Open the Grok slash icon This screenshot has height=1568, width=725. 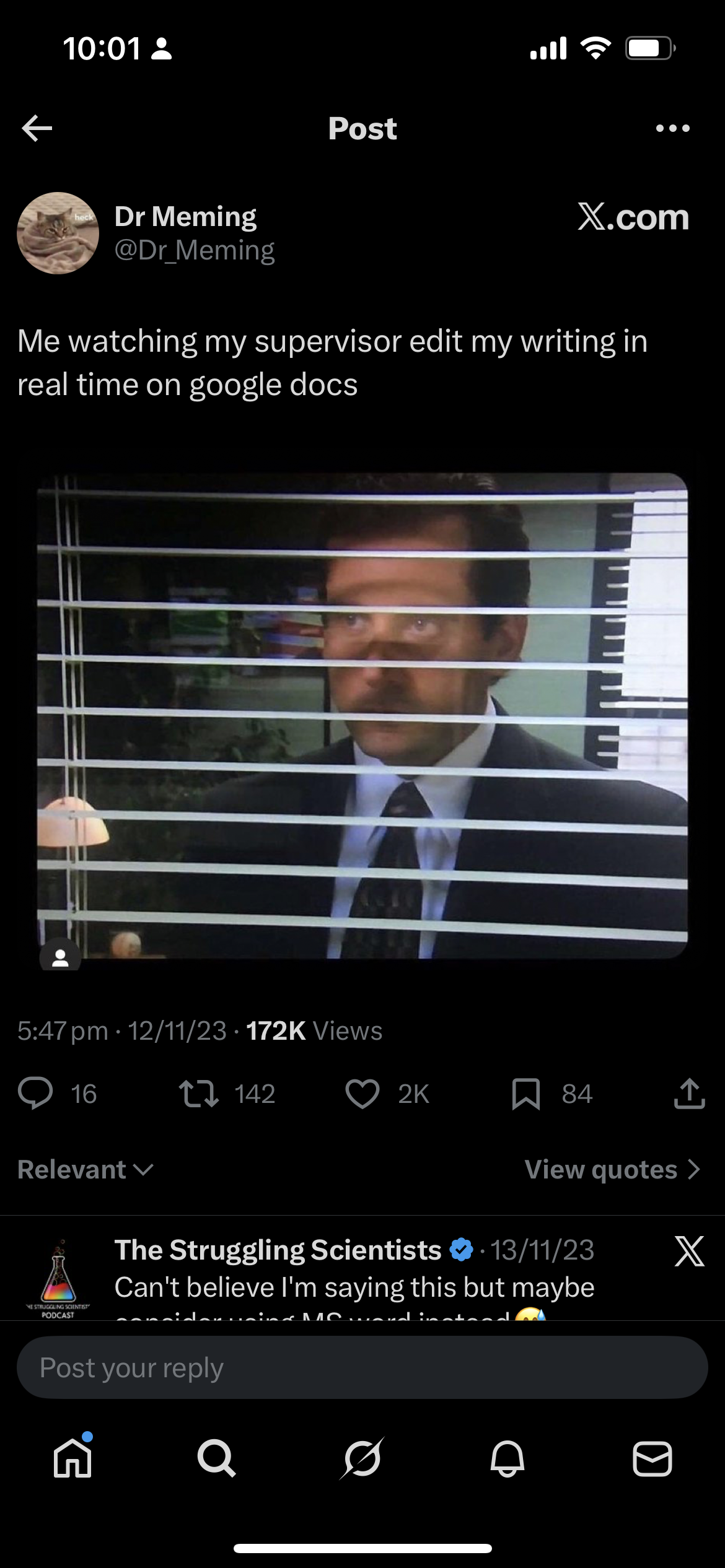(x=362, y=1458)
